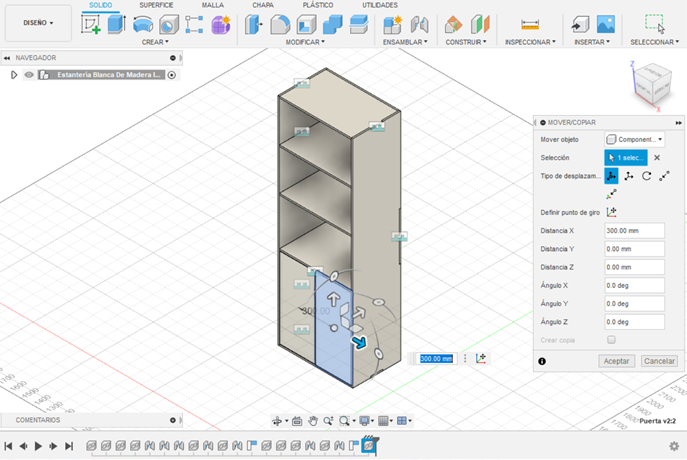
Task: Toggle visibility eye of Estantería component
Action: pyautogui.click(x=29, y=75)
